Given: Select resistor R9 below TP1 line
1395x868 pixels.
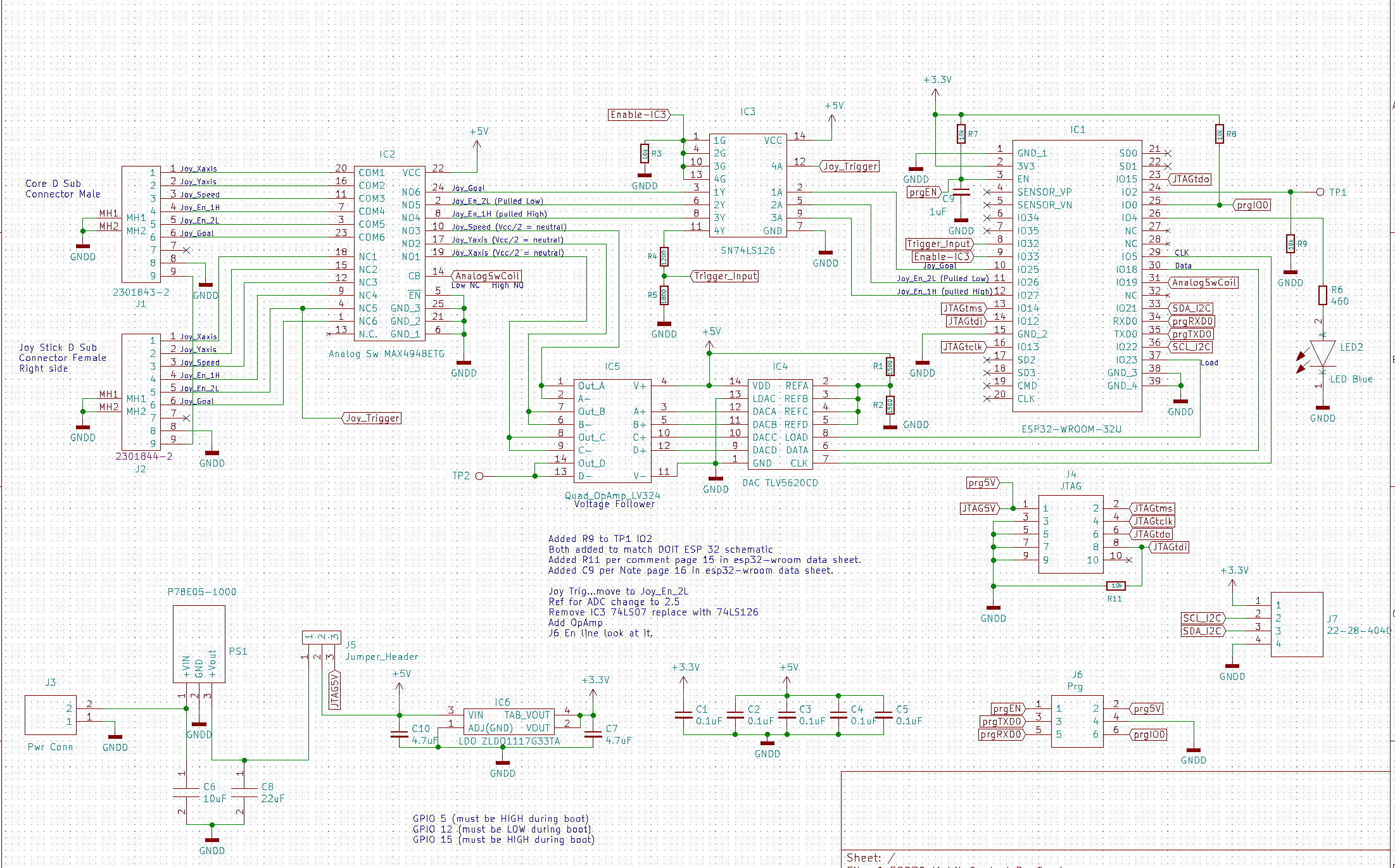Looking at the screenshot, I should [1291, 244].
